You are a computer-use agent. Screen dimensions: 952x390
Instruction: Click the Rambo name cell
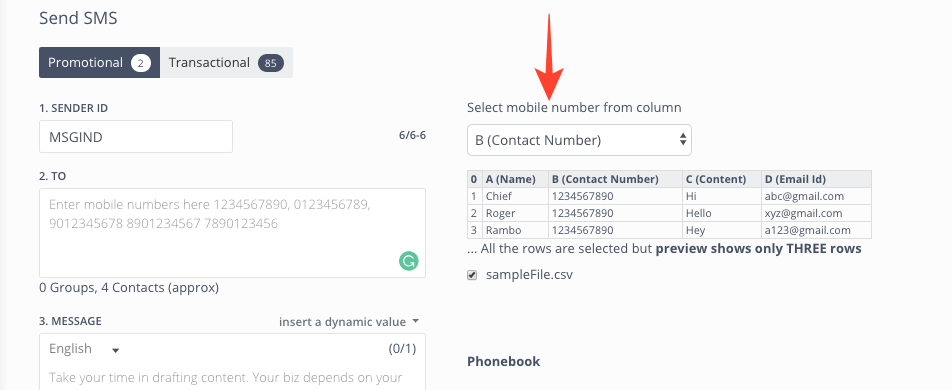tap(515, 230)
